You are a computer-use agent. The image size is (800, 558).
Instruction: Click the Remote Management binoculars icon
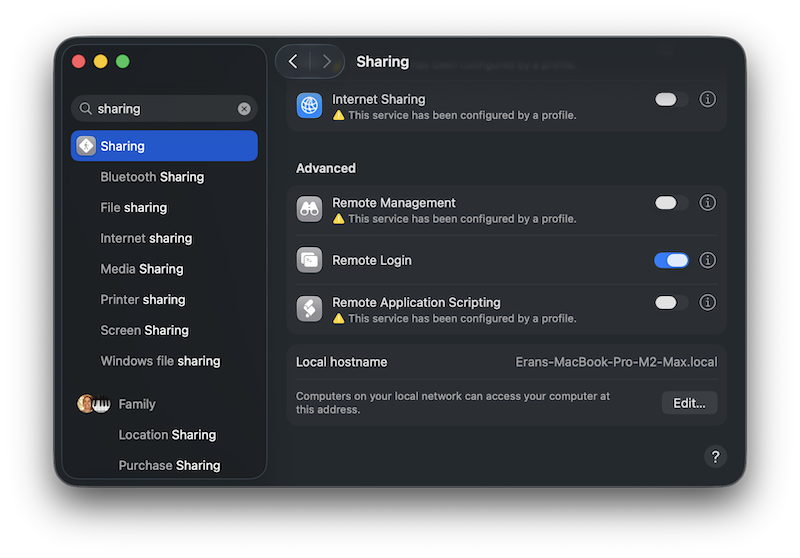tap(309, 209)
